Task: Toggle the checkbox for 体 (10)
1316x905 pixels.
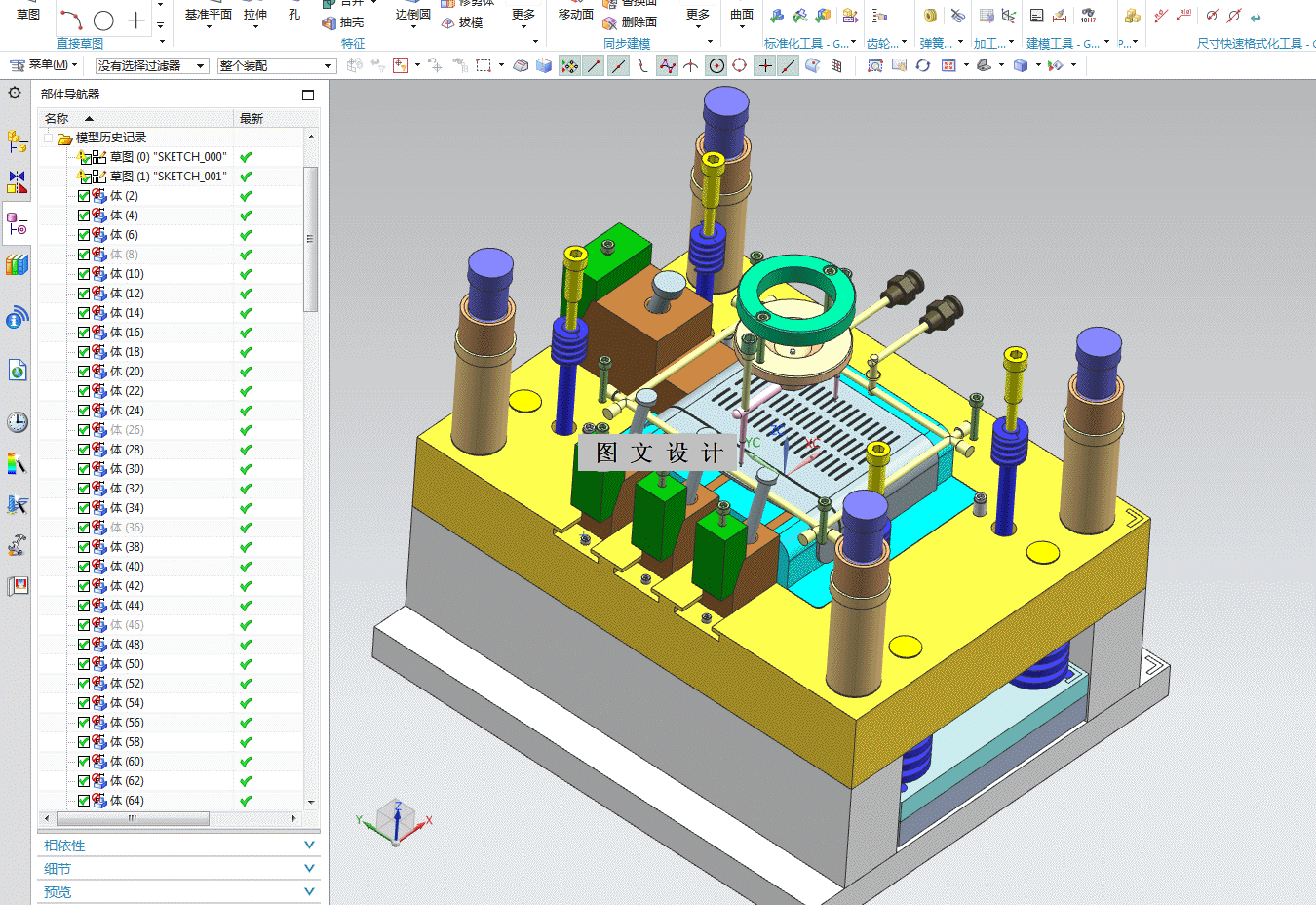Action: [x=83, y=274]
